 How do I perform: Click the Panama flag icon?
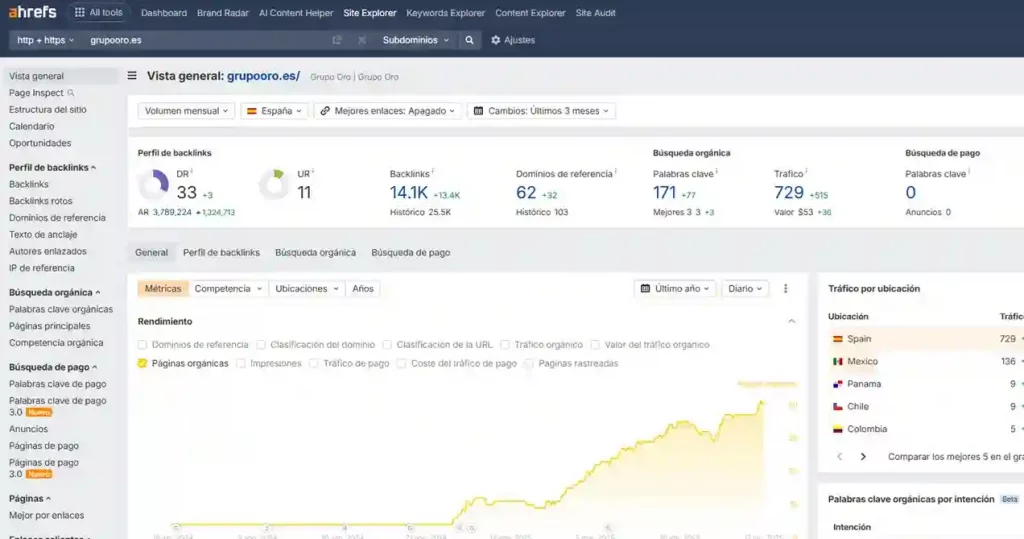pos(837,384)
